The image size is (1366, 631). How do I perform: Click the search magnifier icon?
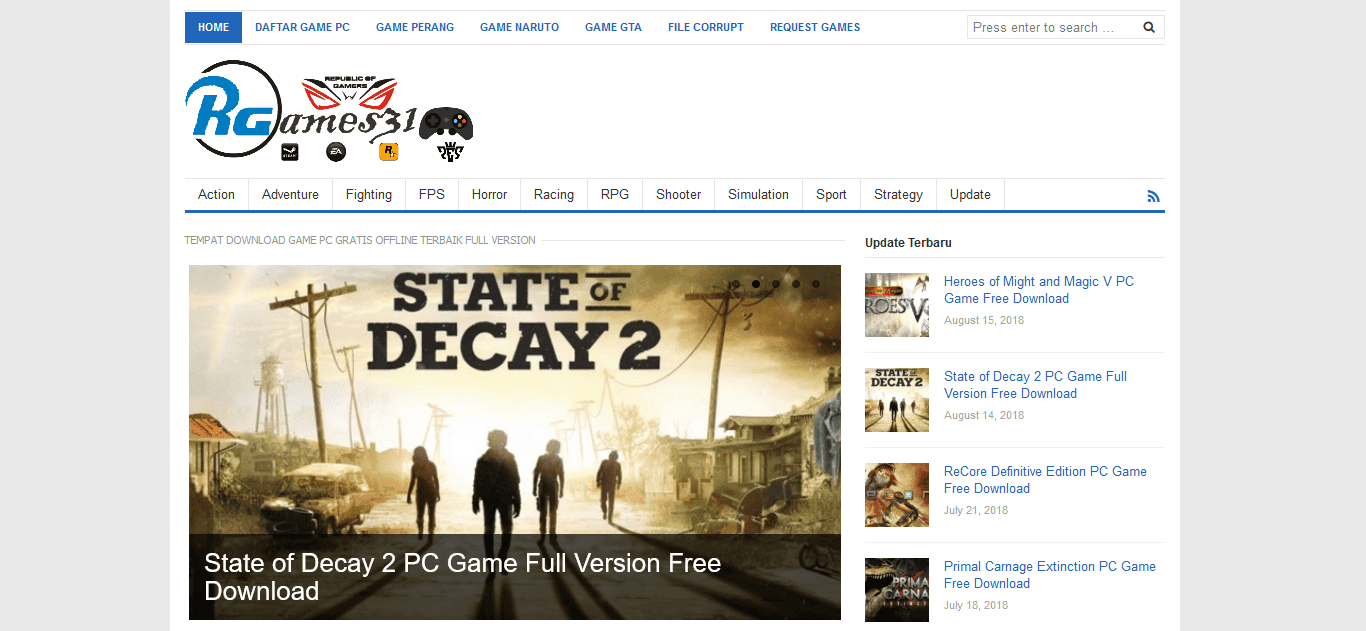click(1148, 27)
